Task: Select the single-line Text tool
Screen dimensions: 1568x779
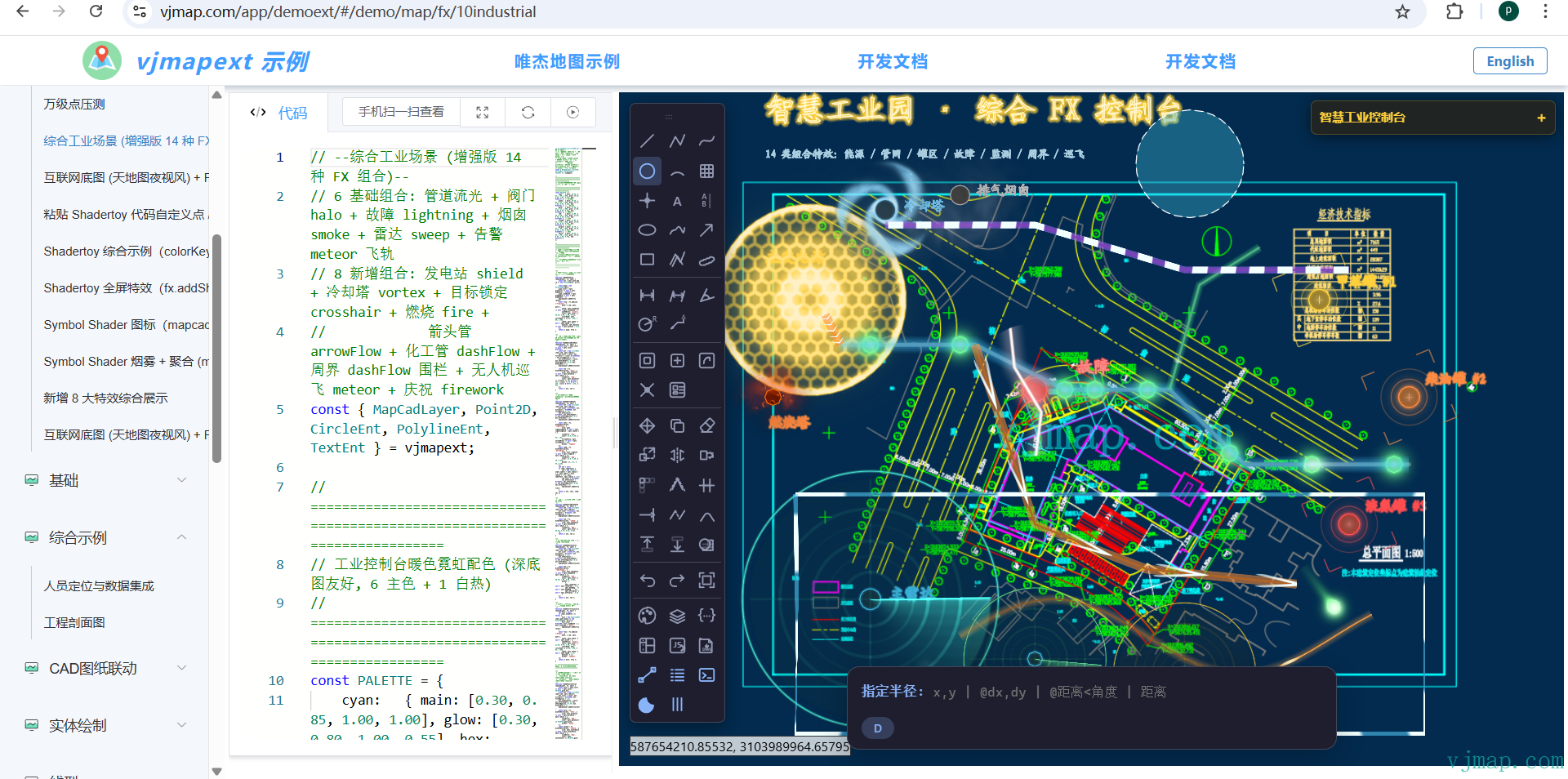Action: pyautogui.click(x=677, y=201)
